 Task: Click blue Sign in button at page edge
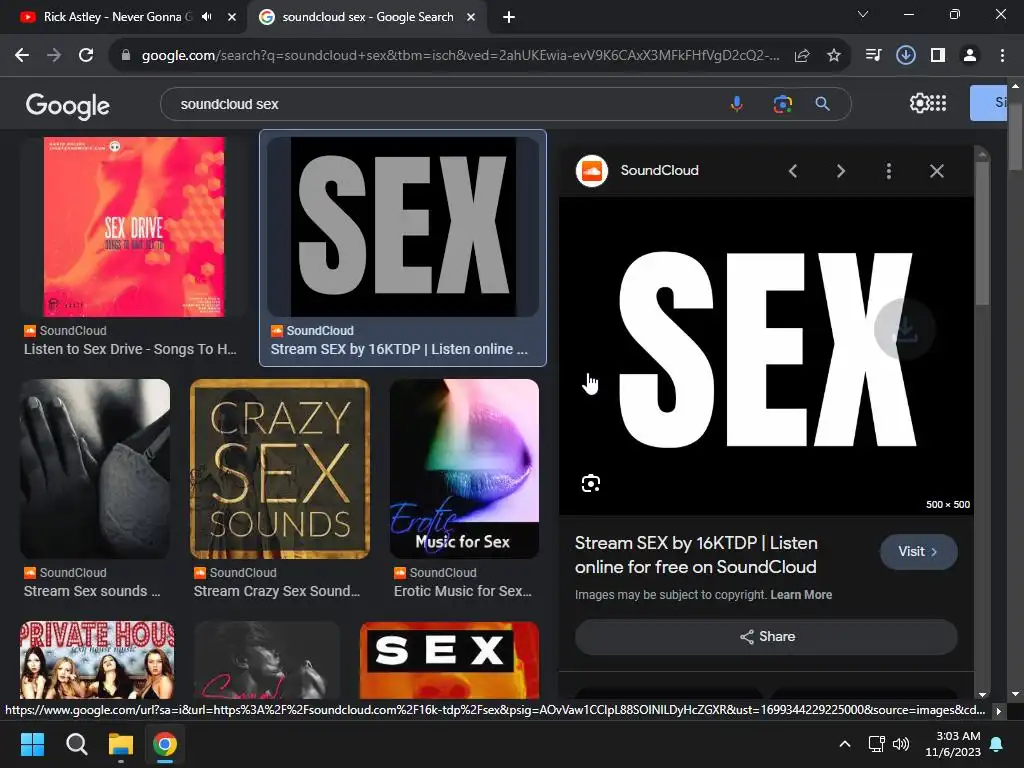pyautogui.click(x=989, y=103)
